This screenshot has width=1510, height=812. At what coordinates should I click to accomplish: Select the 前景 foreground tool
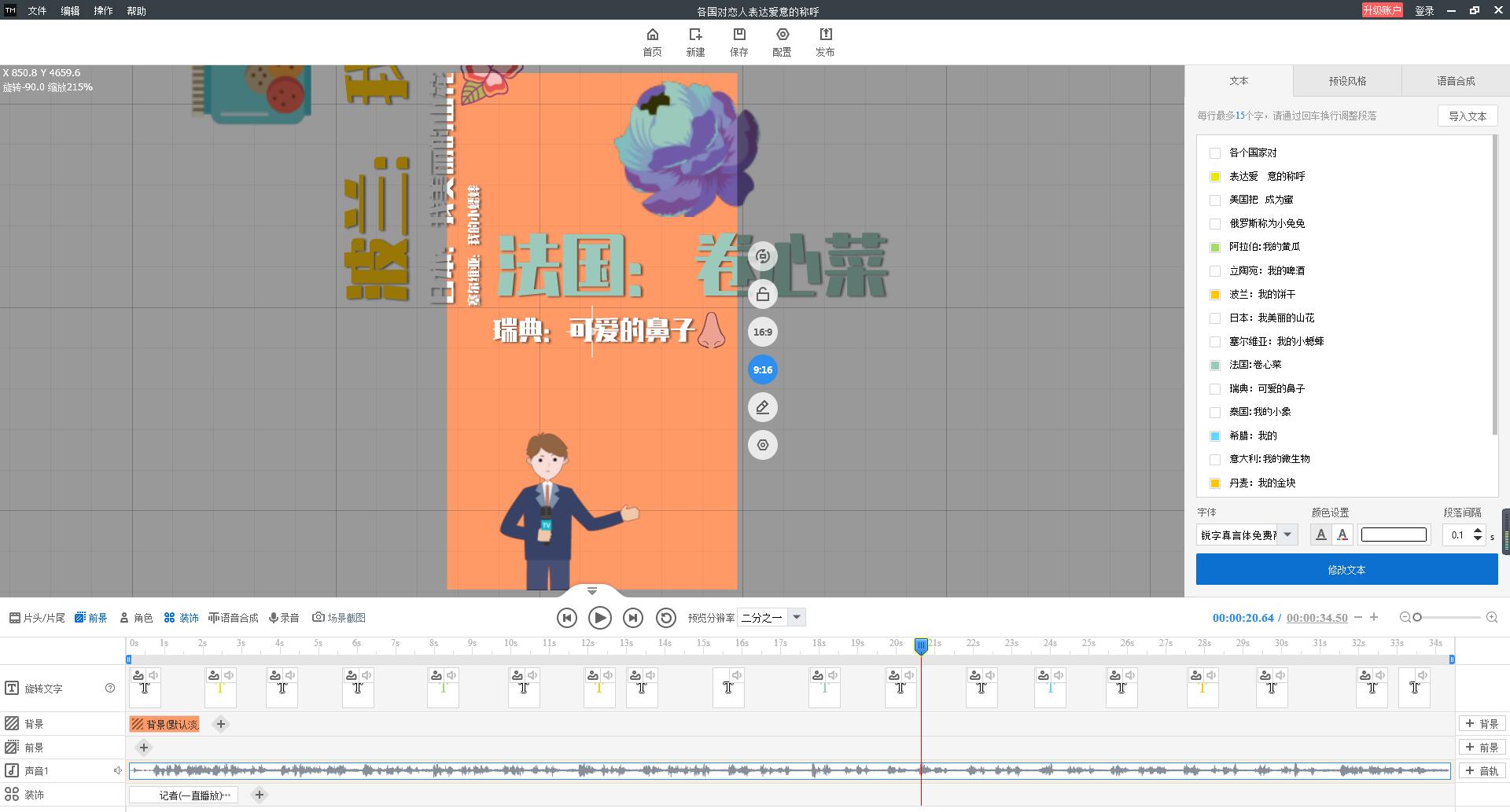pyautogui.click(x=90, y=618)
